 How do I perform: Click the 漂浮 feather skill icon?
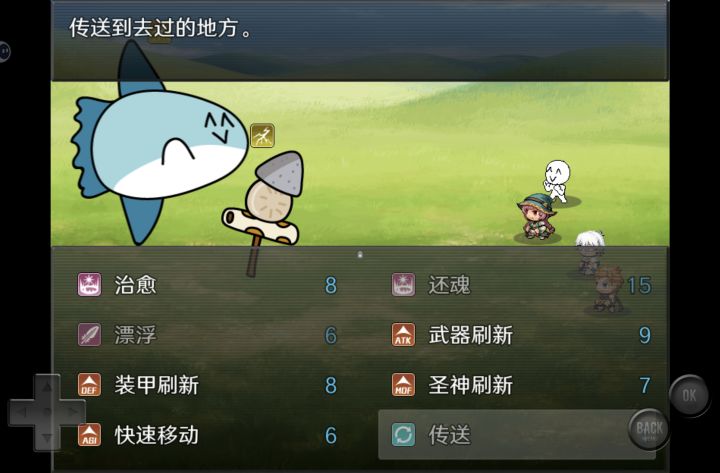coord(89,335)
